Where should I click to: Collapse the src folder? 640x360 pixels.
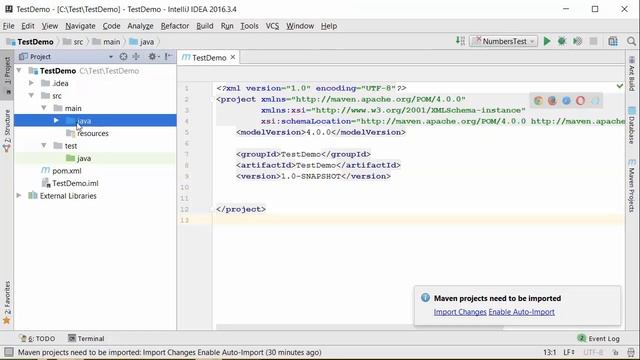click(31, 96)
